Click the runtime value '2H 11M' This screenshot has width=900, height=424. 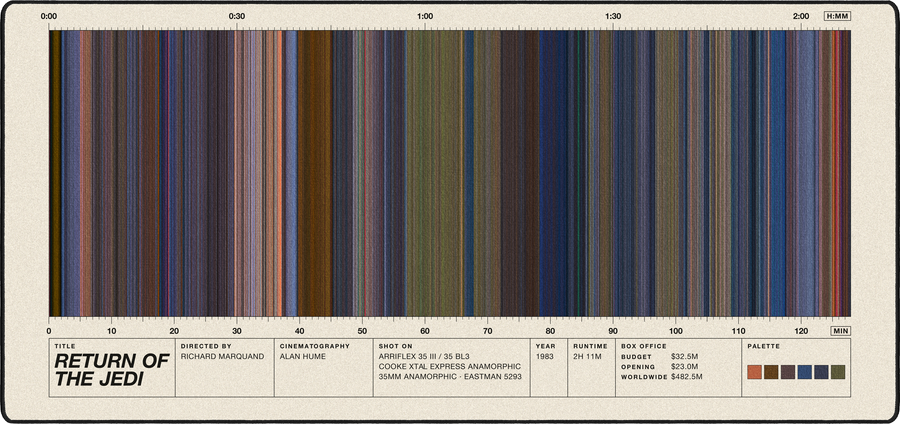click(x=587, y=356)
